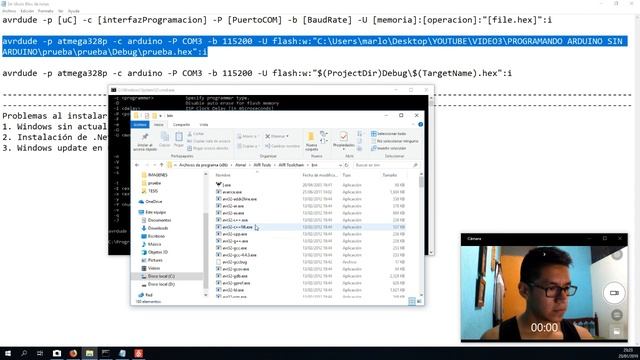Open the Archivo menu in Notepad
Screen dimensions: 640x360
[9, 11]
